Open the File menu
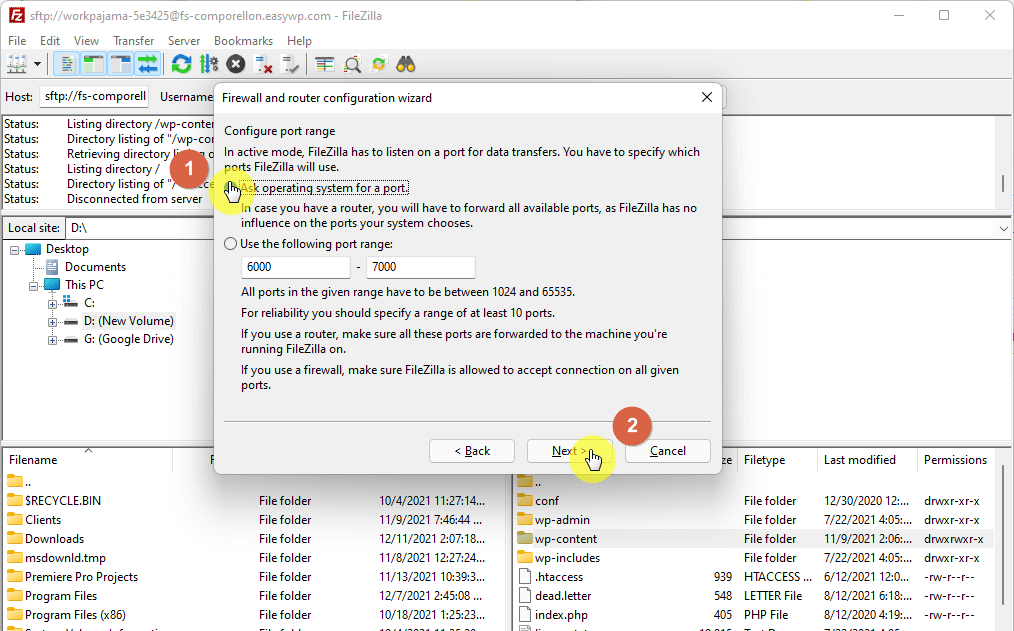The width and height of the screenshot is (1014, 631). click(x=17, y=41)
